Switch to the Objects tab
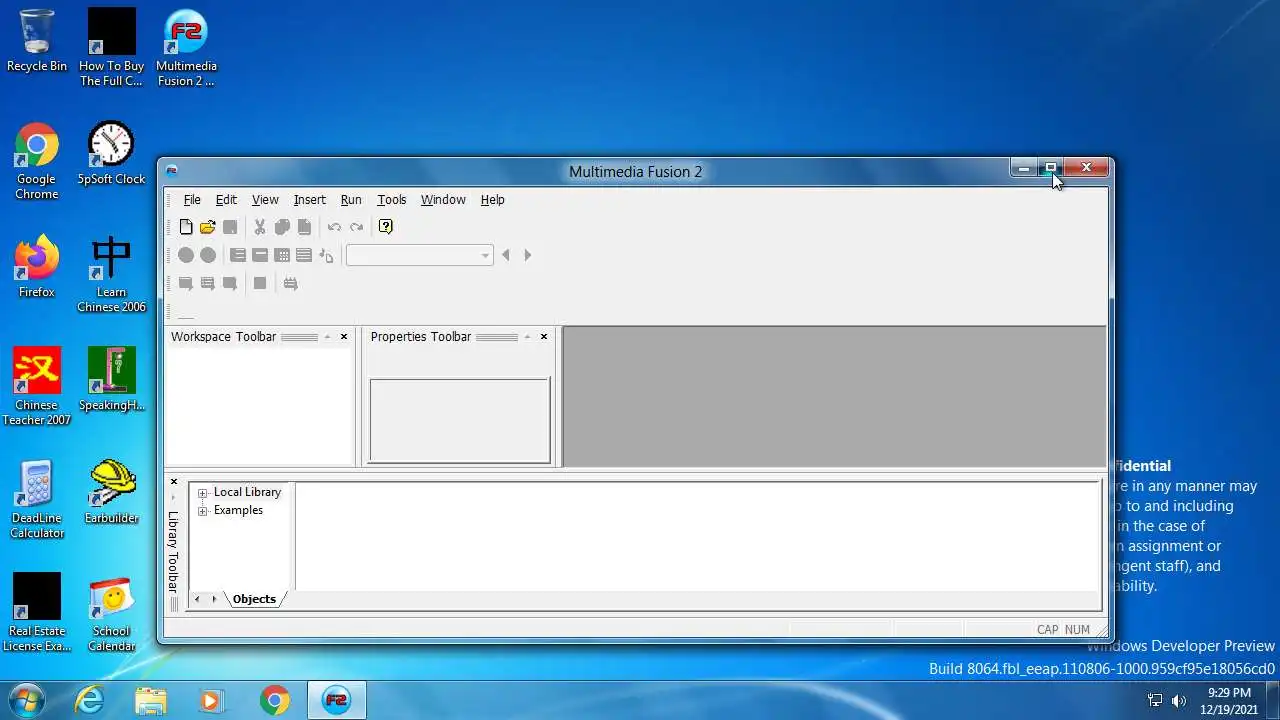This screenshot has width=1280, height=720. (x=254, y=599)
